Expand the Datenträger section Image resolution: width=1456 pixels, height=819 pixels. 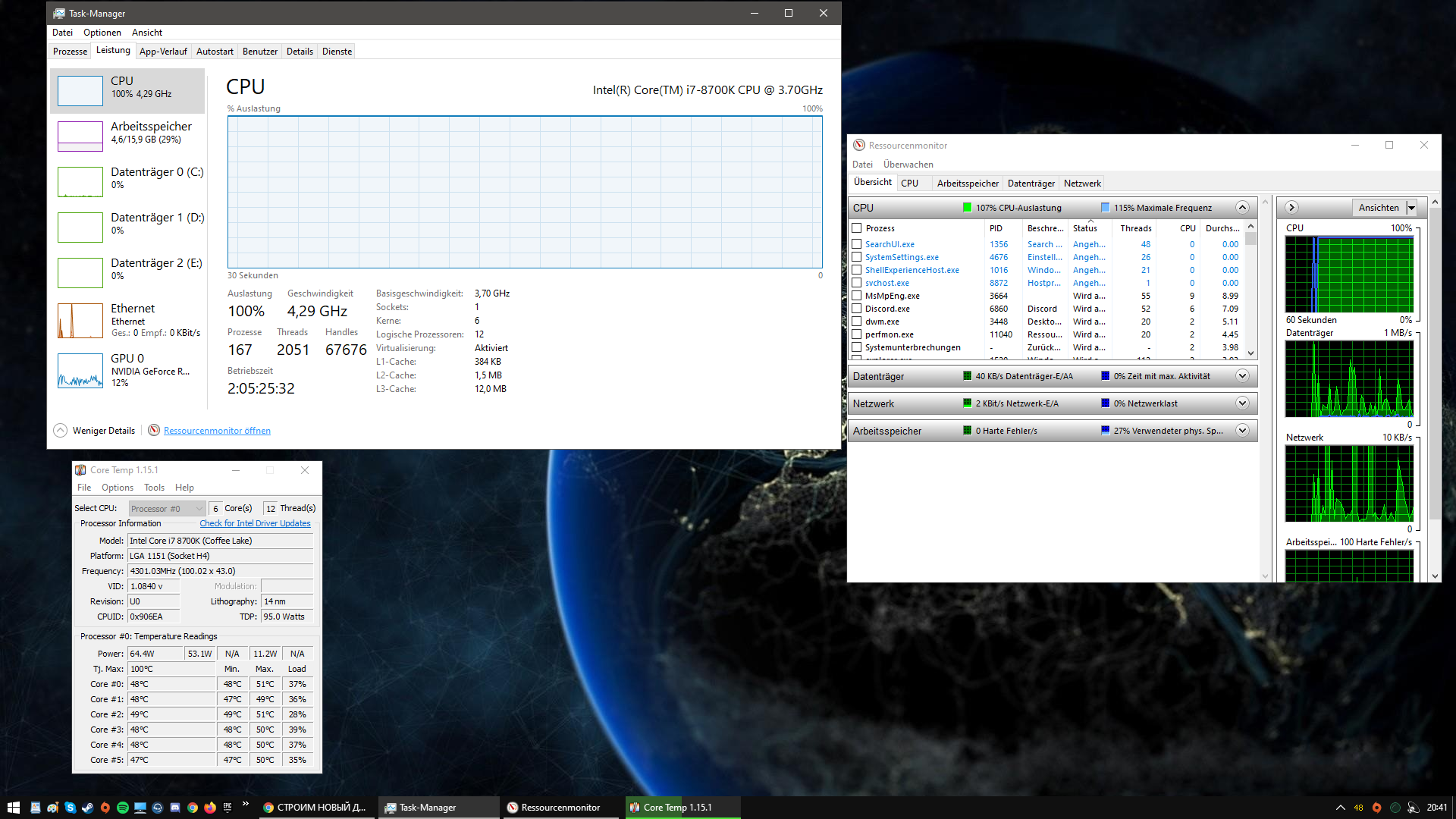point(1242,376)
